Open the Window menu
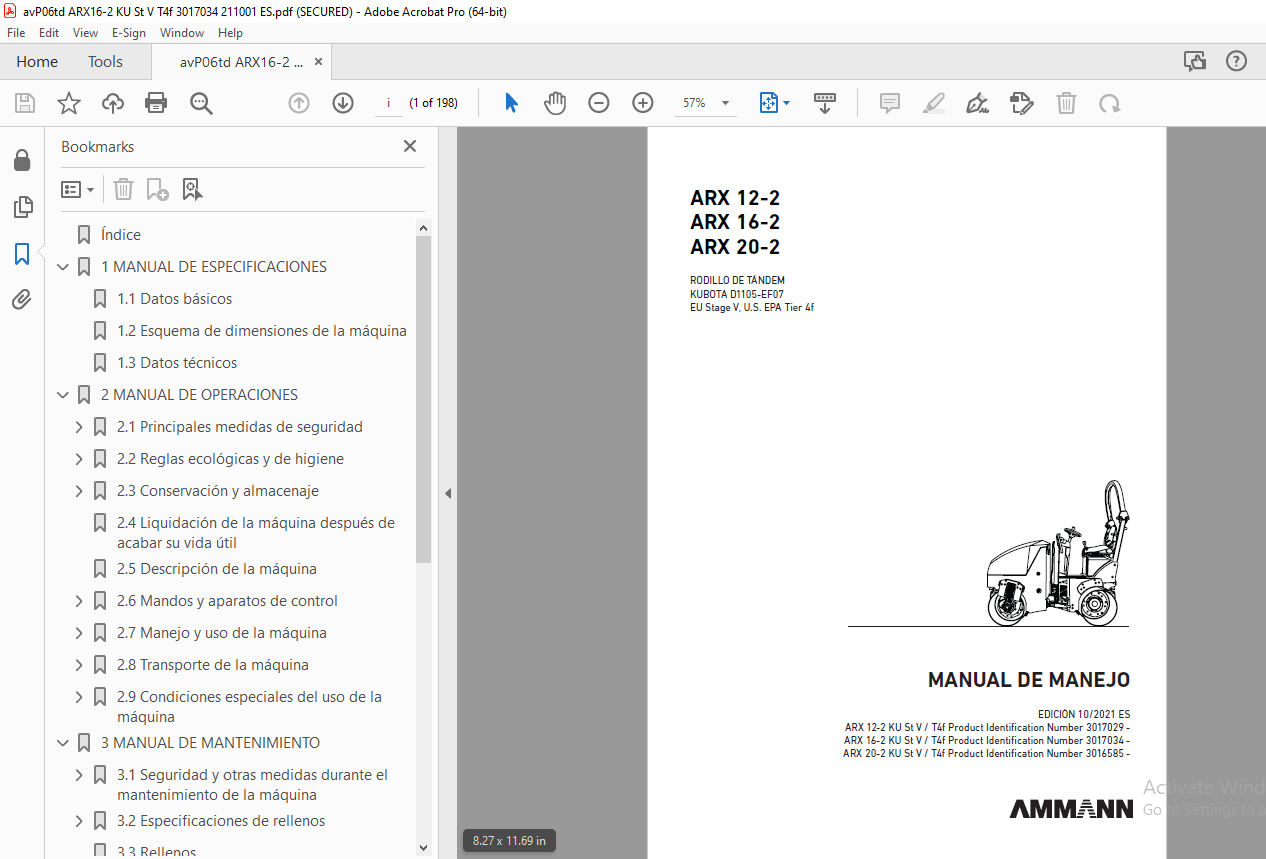The image size is (1266, 859). 182,33
